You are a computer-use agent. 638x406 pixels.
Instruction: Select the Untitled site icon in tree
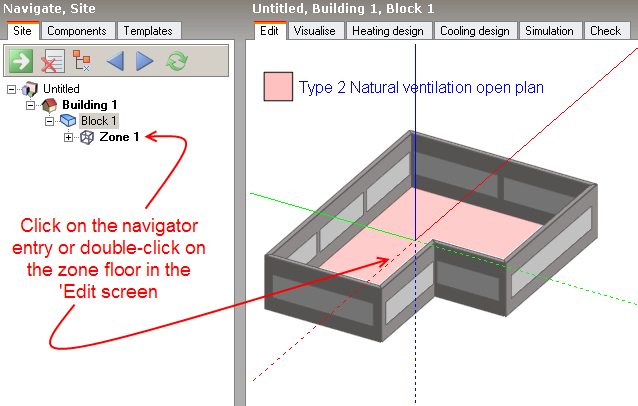(x=29, y=89)
